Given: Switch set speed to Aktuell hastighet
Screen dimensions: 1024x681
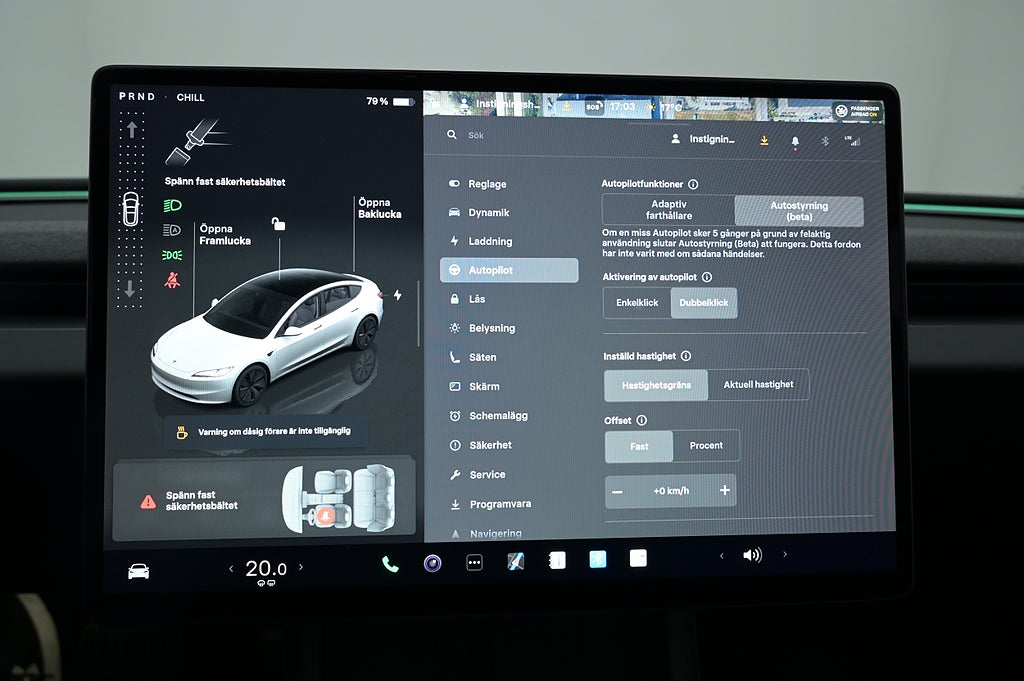Looking at the screenshot, I should click(x=758, y=385).
